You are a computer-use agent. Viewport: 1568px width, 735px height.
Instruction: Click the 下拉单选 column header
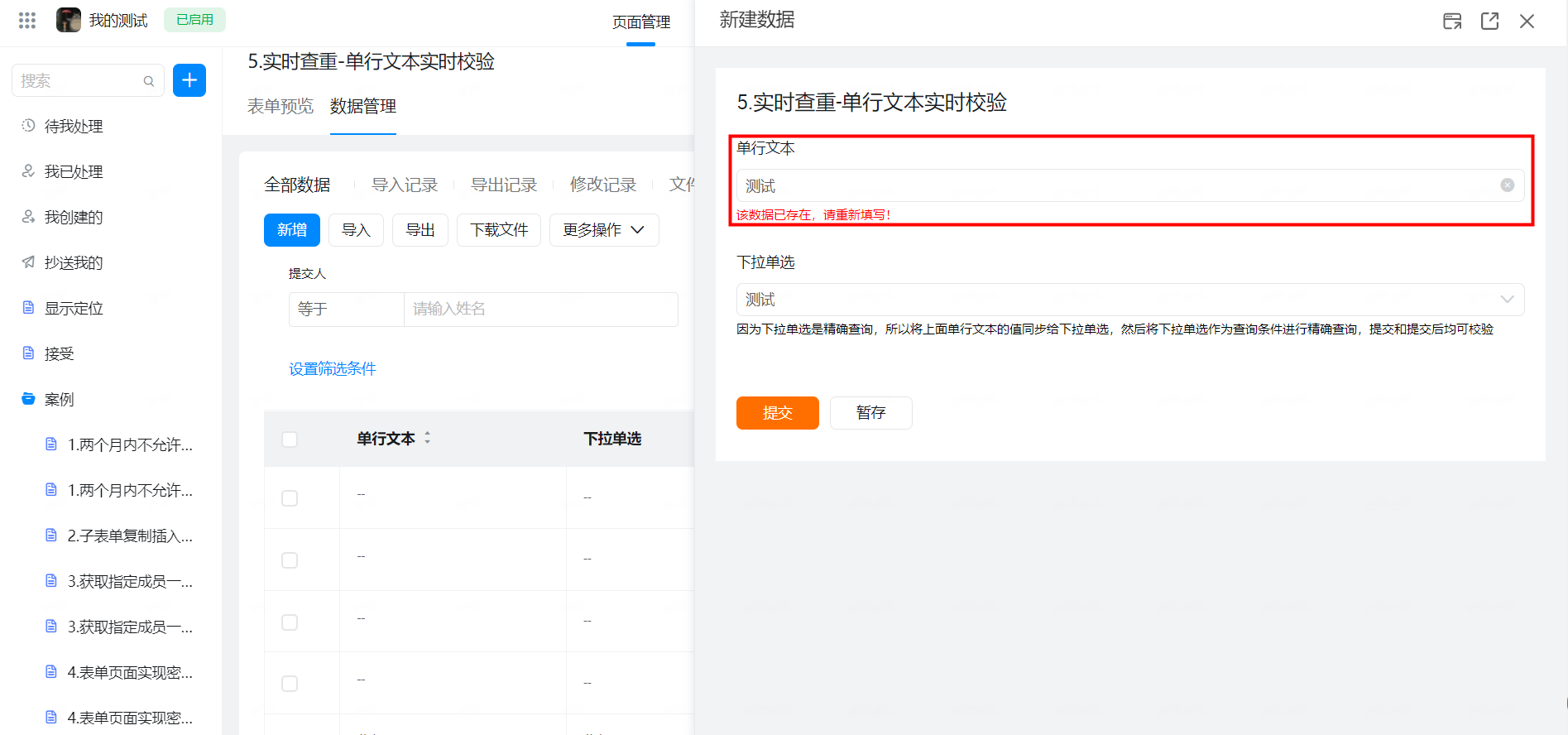[612, 439]
